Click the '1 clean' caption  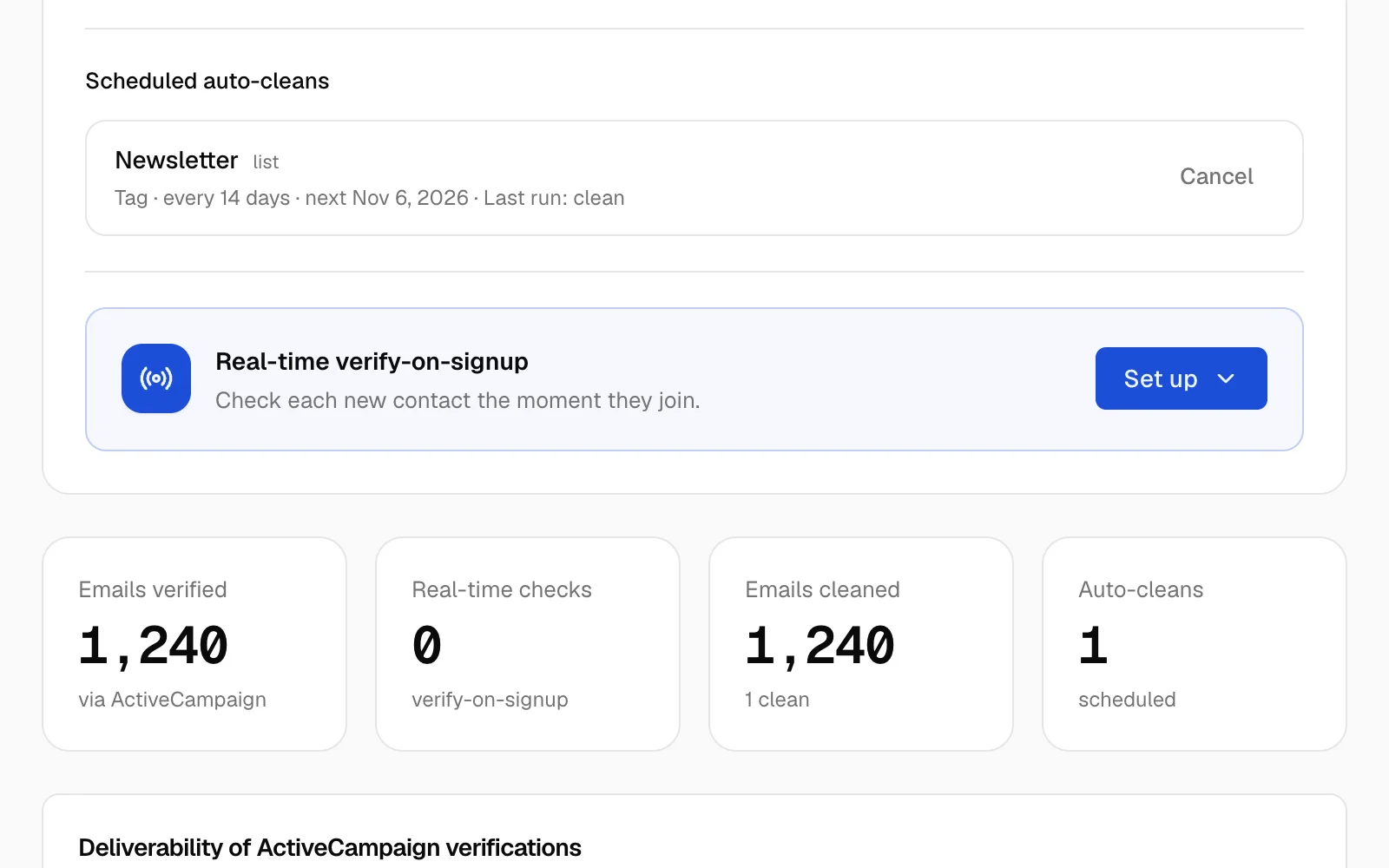(x=777, y=700)
